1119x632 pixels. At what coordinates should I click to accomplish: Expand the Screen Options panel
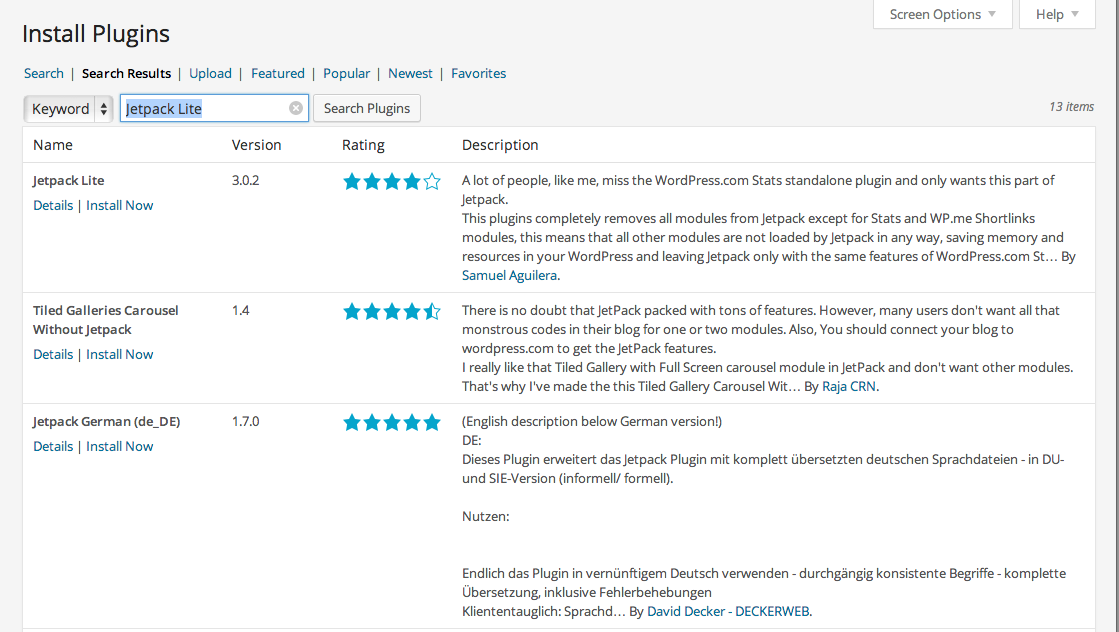tap(942, 14)
